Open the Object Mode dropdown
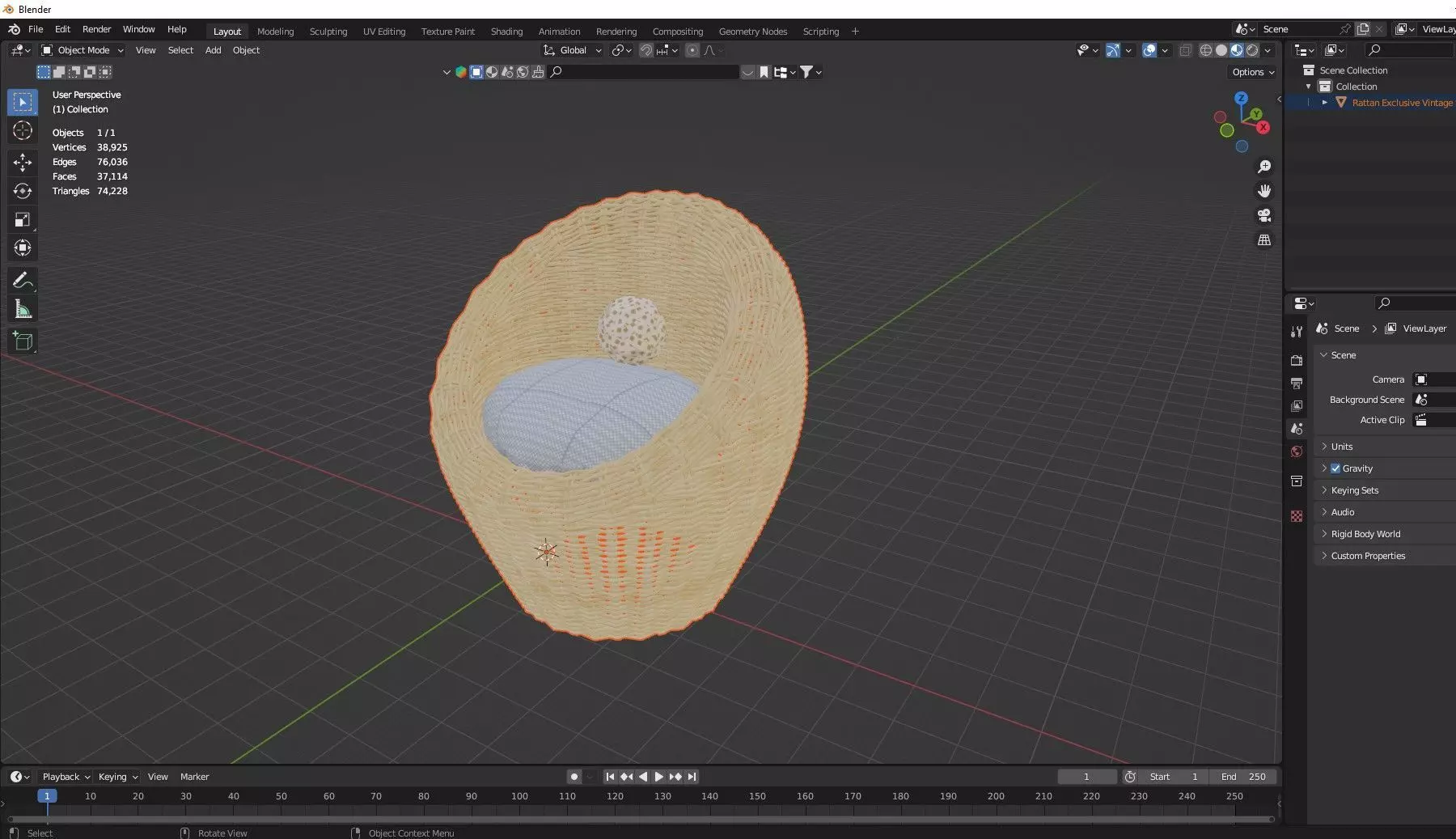The width and height of the screenshot is (1456, 839). (x=83, y=50)
